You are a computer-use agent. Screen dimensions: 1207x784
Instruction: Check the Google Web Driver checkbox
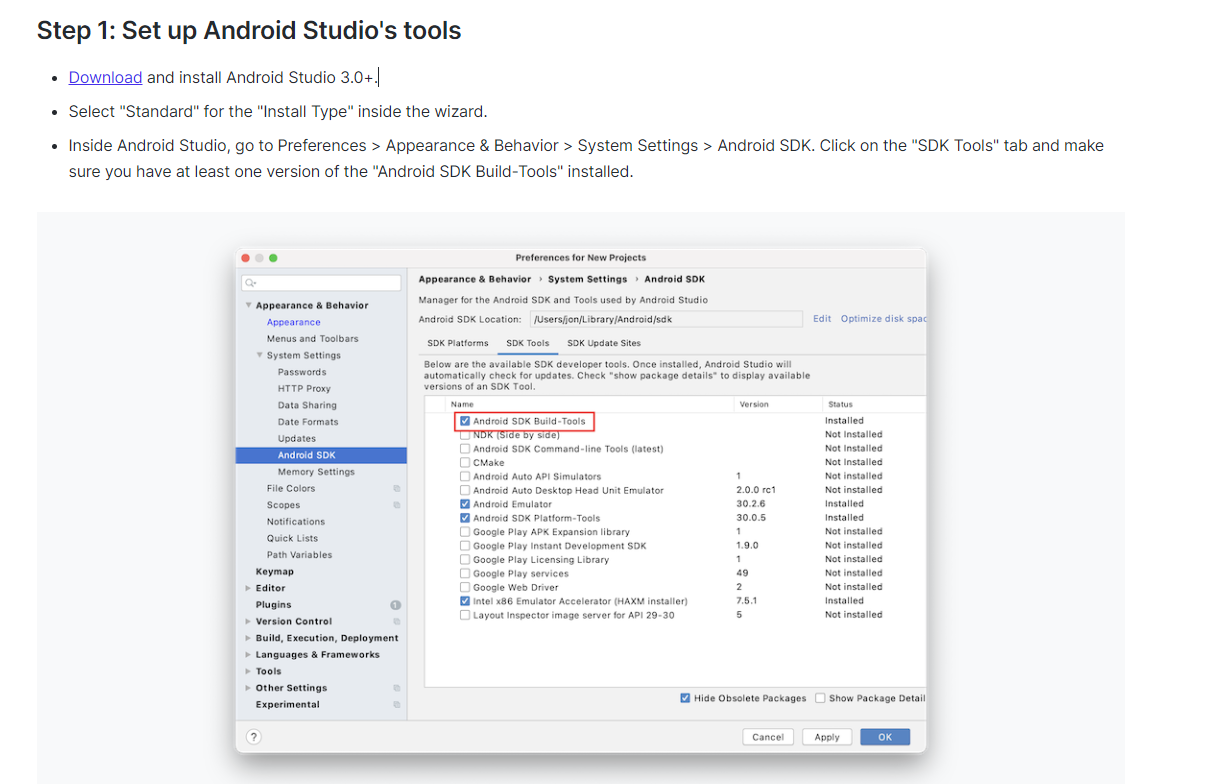tap(465, 588)
